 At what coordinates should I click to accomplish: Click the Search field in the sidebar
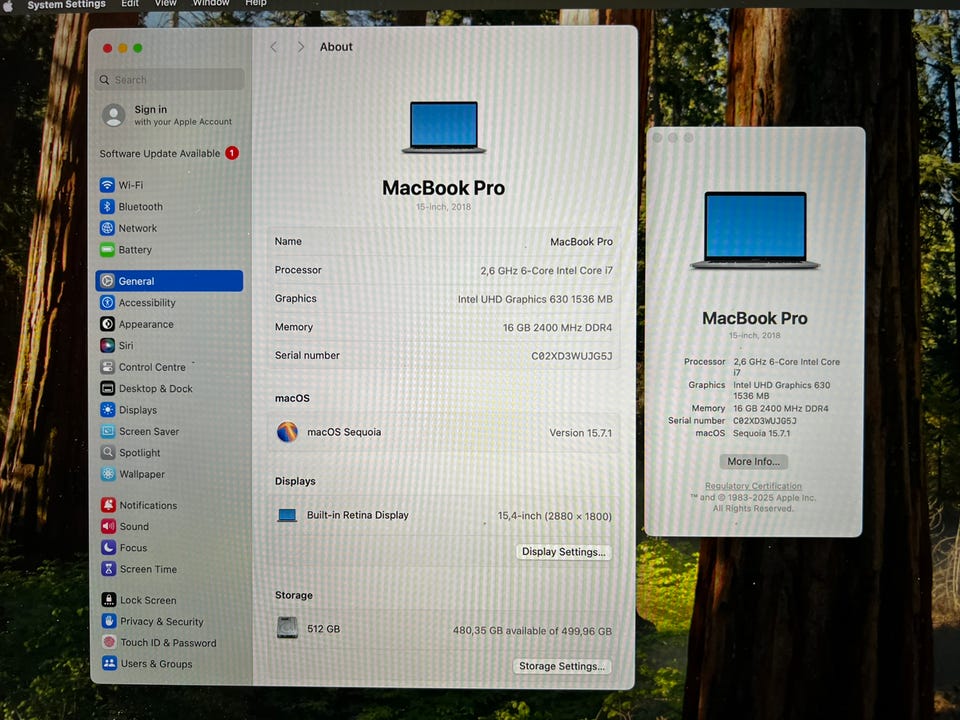170,80
